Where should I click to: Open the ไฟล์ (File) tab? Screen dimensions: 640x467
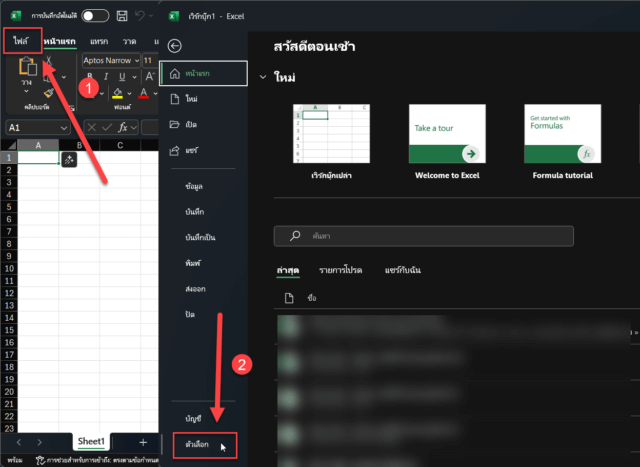(21, 41)
